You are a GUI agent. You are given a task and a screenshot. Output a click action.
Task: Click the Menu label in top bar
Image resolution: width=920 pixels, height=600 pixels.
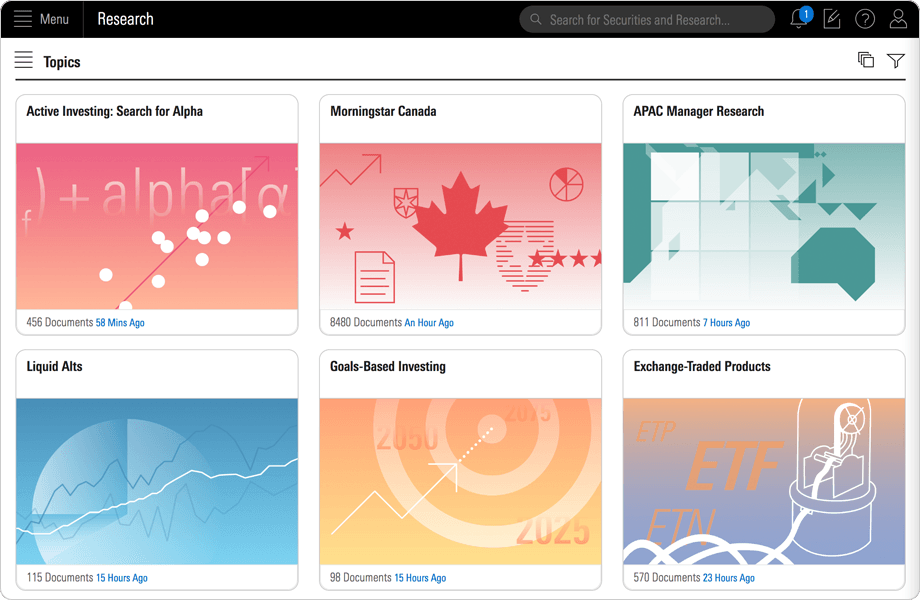54,19
